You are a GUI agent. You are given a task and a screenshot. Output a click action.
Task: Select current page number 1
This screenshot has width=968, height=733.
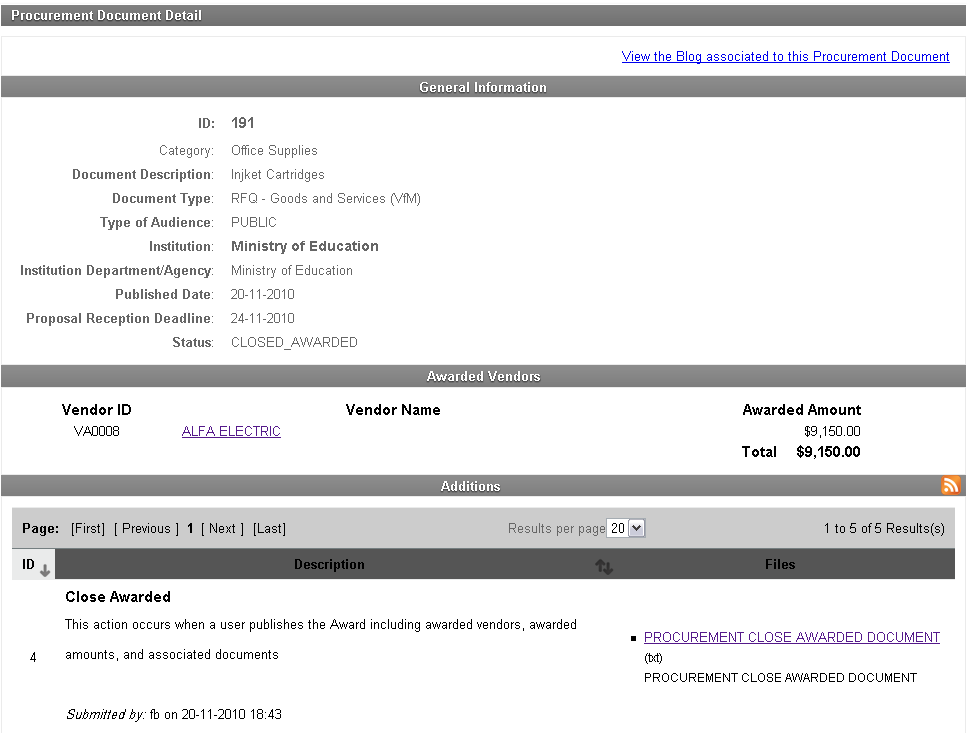point(190,529)
